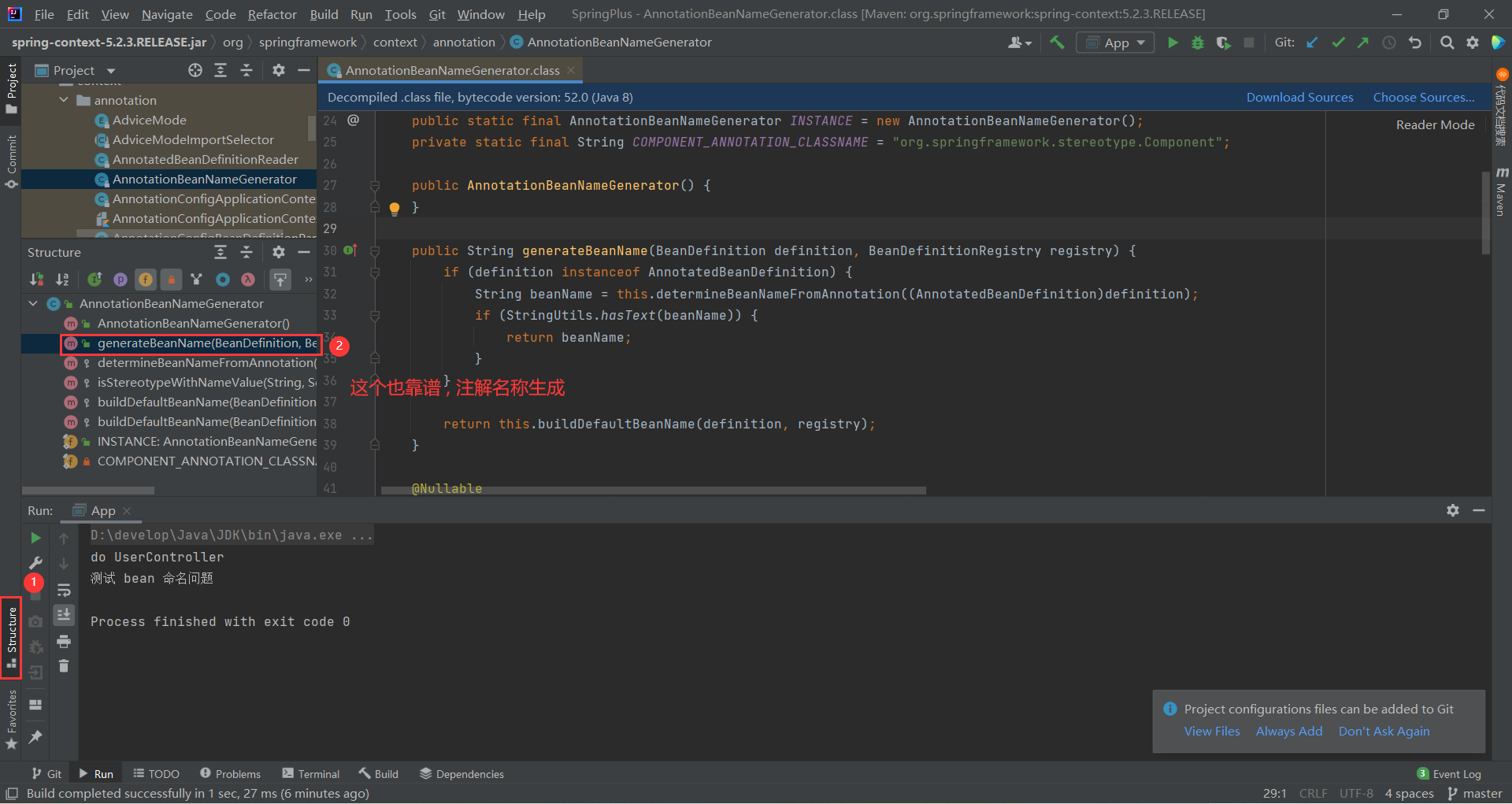The width and height of the screenshot is (1512, 804).
Task: Click the locate target icon in Project panel
Action: (195, 70)
